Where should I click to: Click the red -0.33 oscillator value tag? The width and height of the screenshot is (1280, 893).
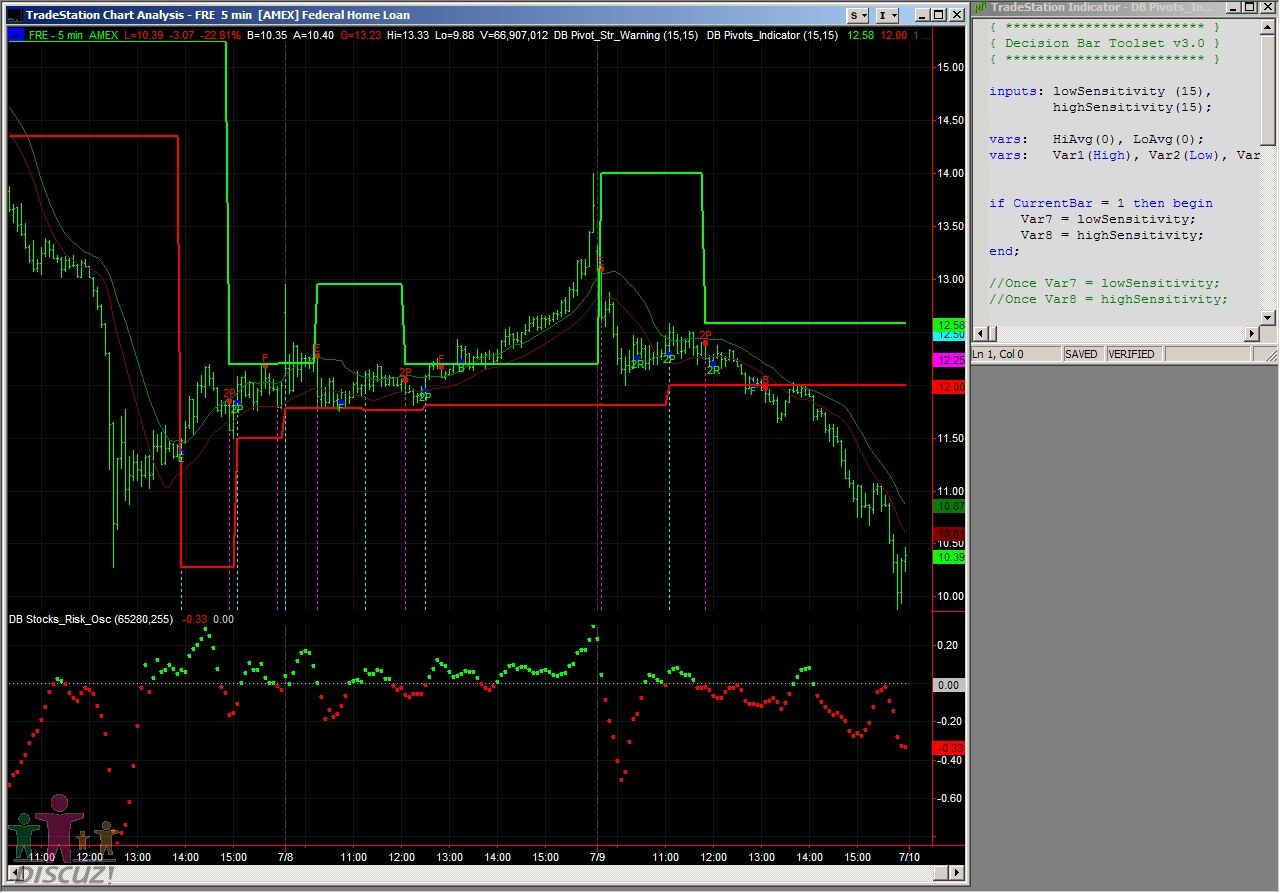pos(948,748)
